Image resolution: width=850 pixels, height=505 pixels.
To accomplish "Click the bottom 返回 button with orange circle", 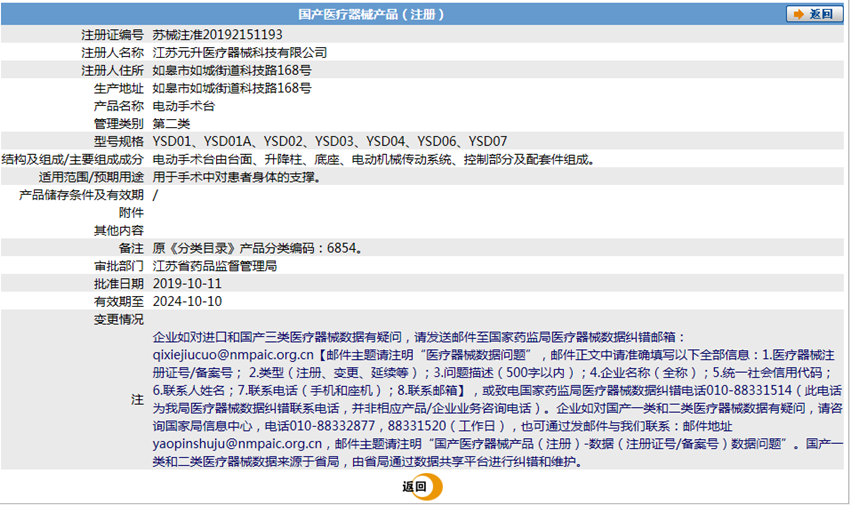I will [x=422, y=486].
